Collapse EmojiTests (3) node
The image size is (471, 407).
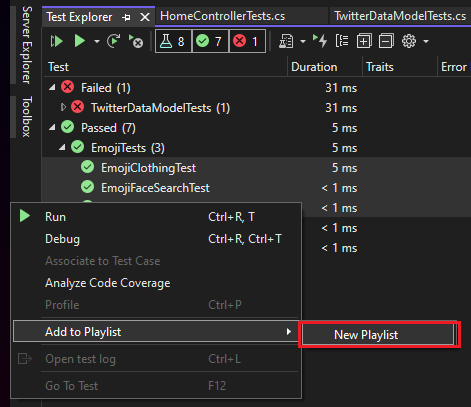click(62, 148)
